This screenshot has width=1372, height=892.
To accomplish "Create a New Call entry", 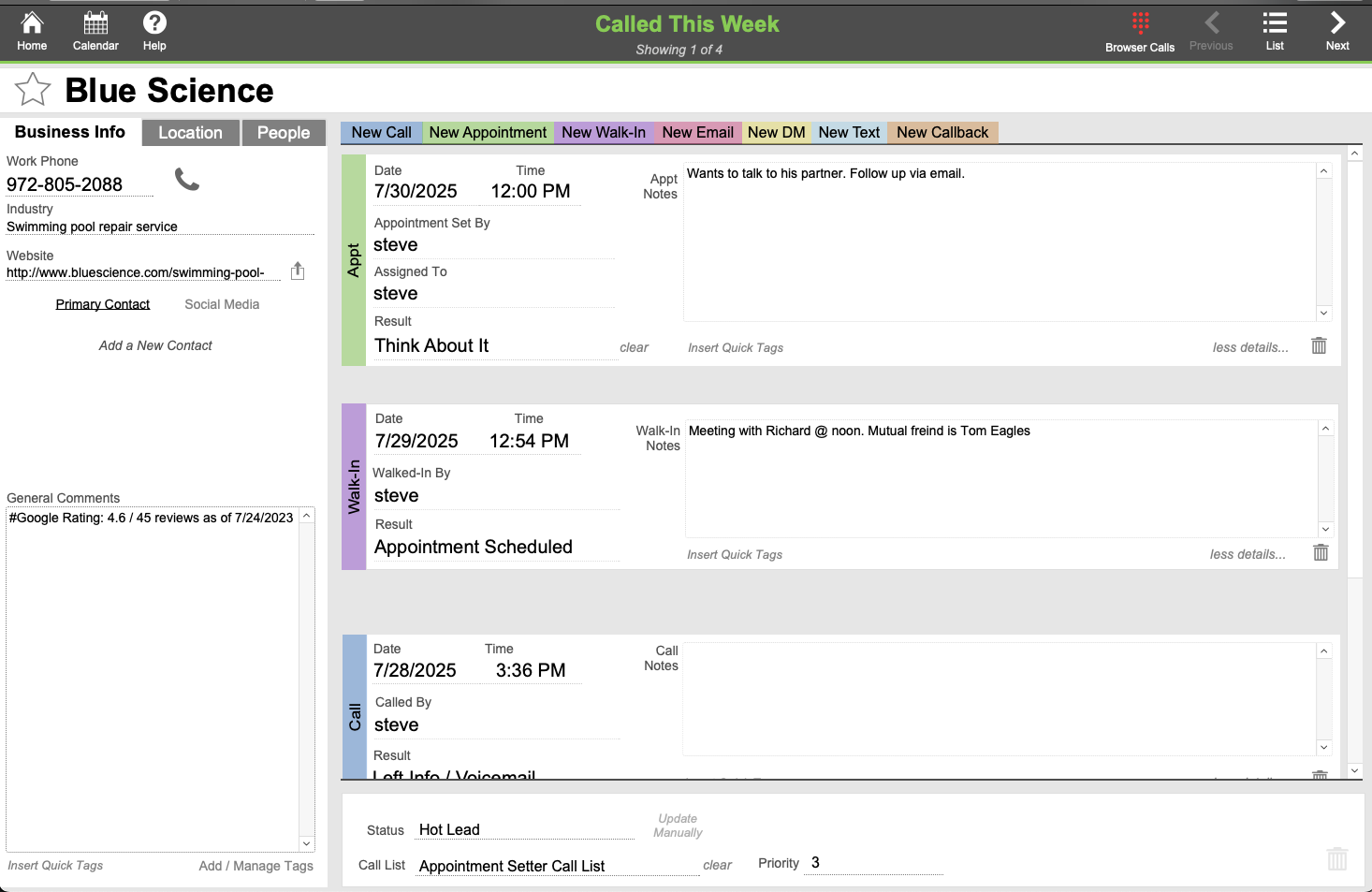I will coord(382,133).
